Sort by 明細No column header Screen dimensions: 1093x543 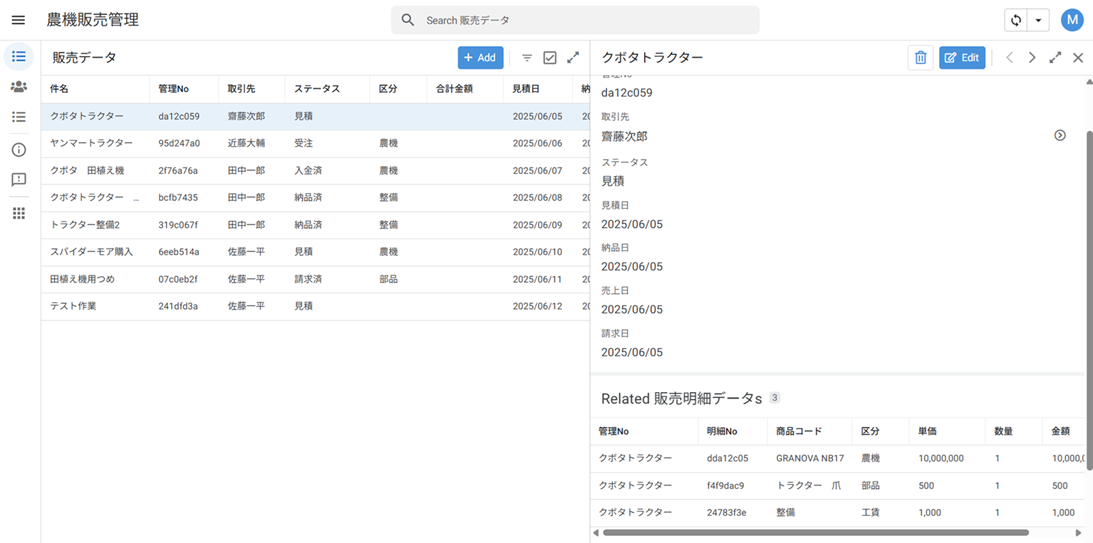tap(721, 432)
